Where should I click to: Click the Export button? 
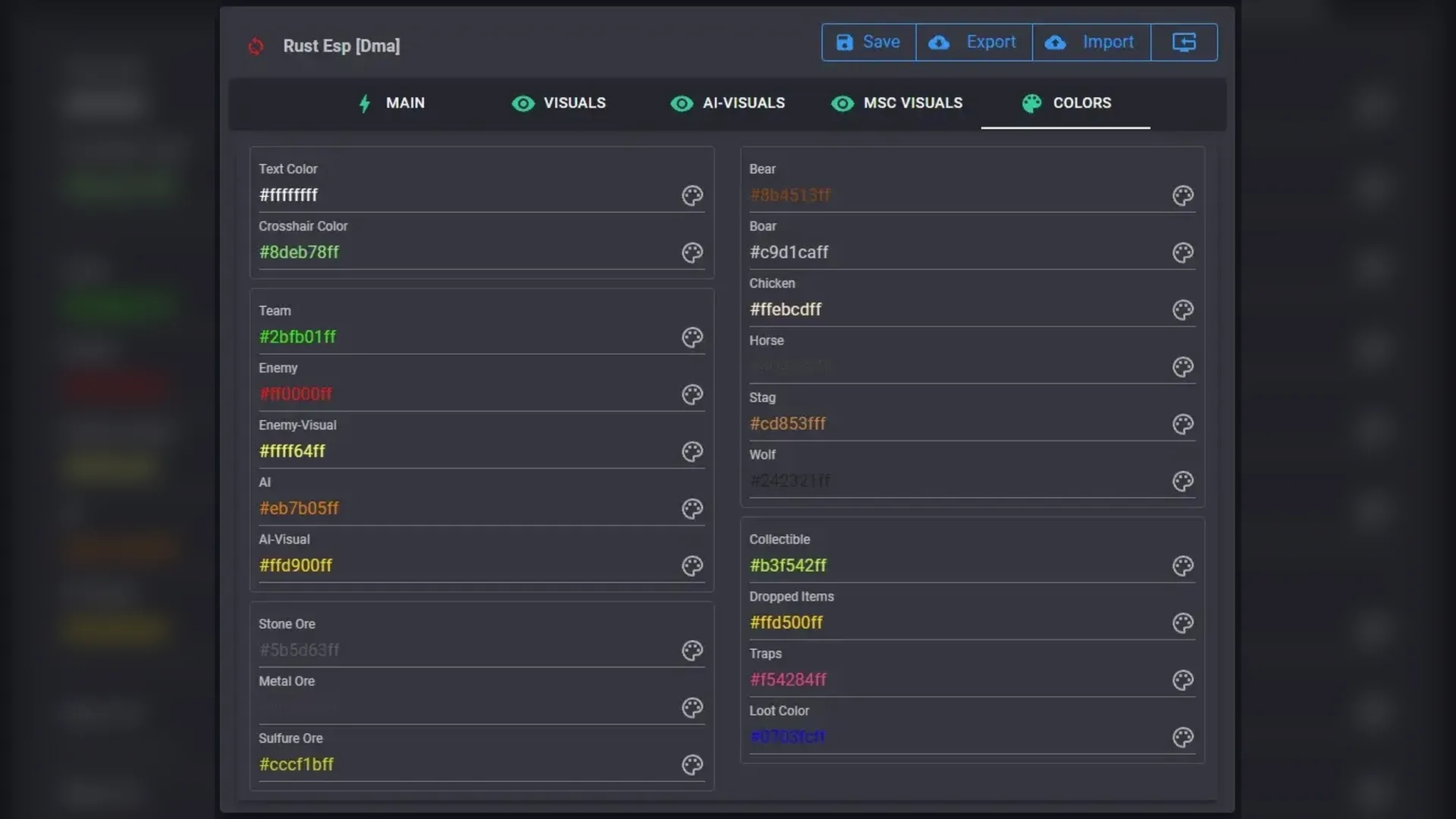[974, 42]
